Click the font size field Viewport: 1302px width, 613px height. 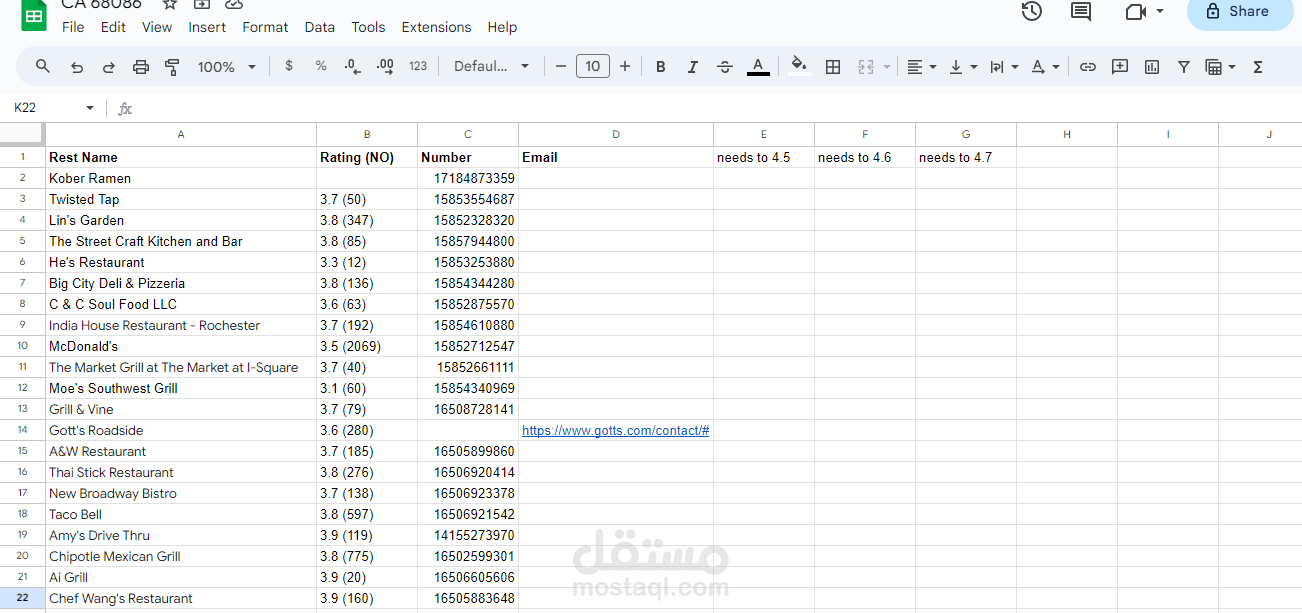[593, 66]
